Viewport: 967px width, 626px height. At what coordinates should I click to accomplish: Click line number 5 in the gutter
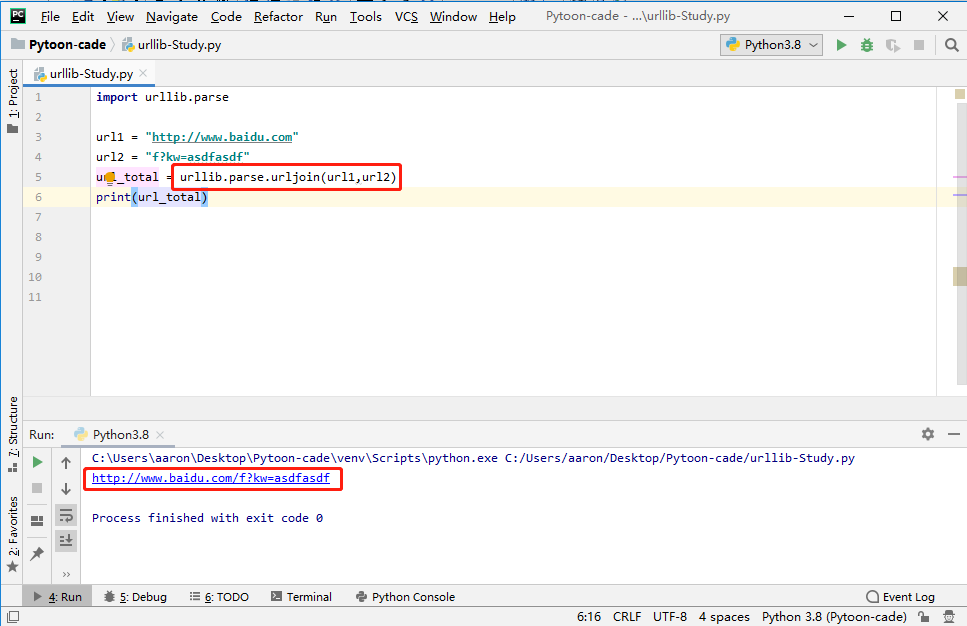click(38, 176)
